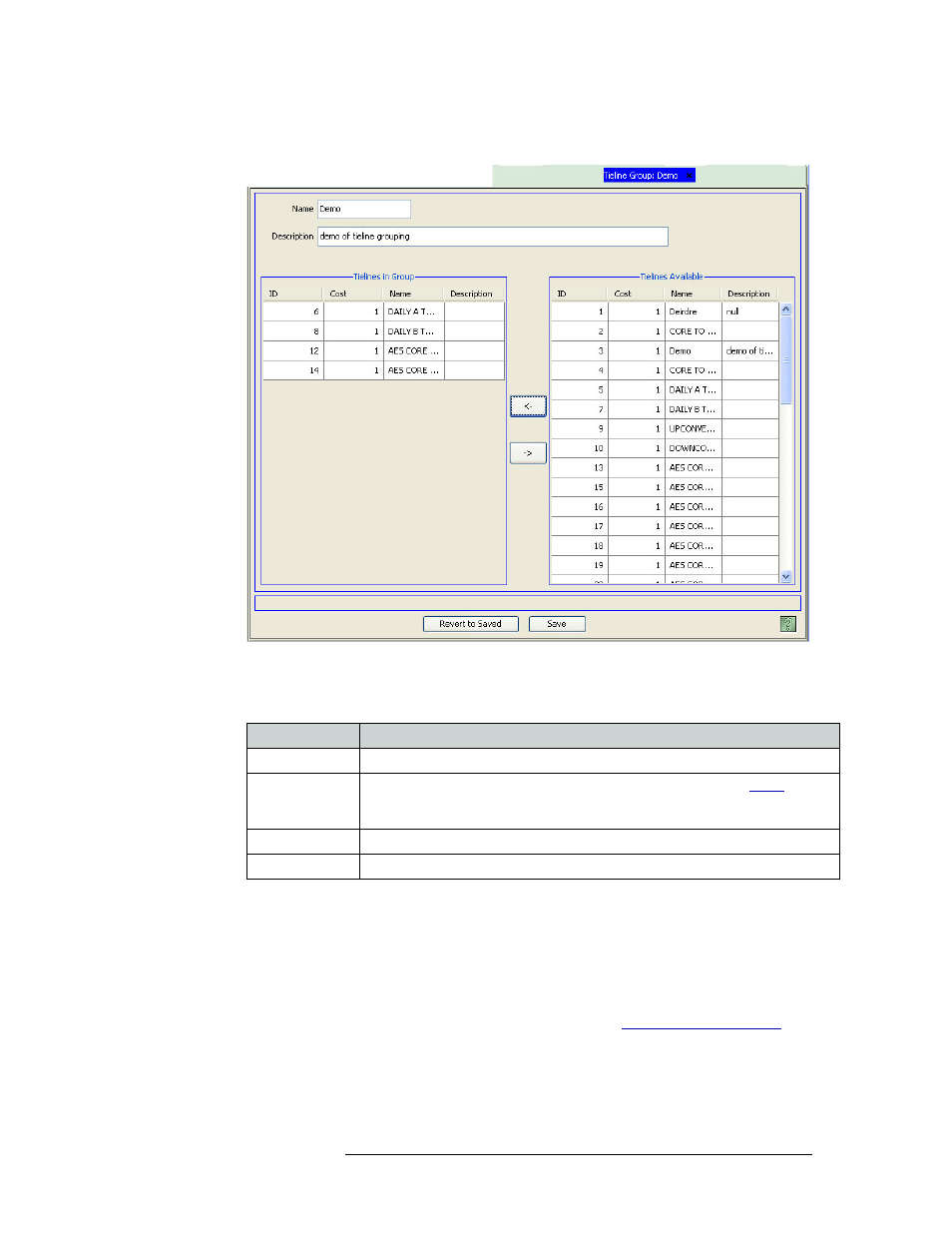Image resolution: width=952 pixels, height=1233 pixels.
Task: Sort Tielines Available by Cost header
Action: tap(636, 294)
